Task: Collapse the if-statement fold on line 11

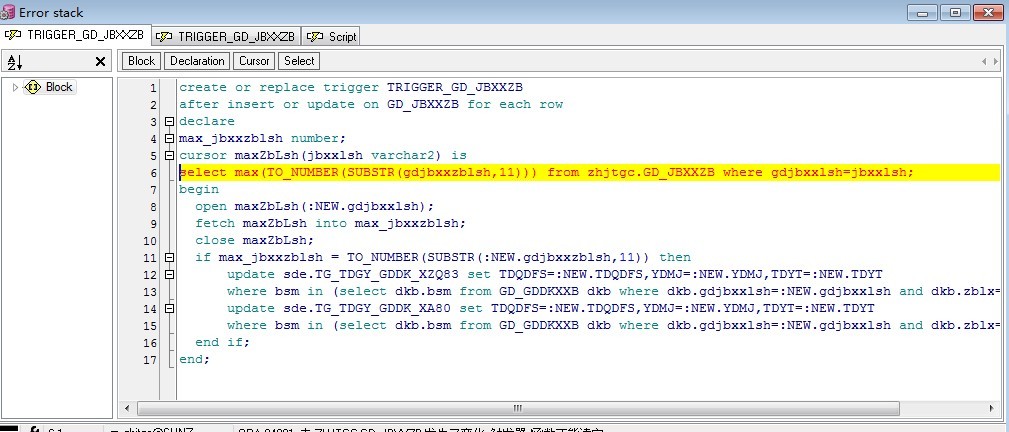Action: pos(169,257)
